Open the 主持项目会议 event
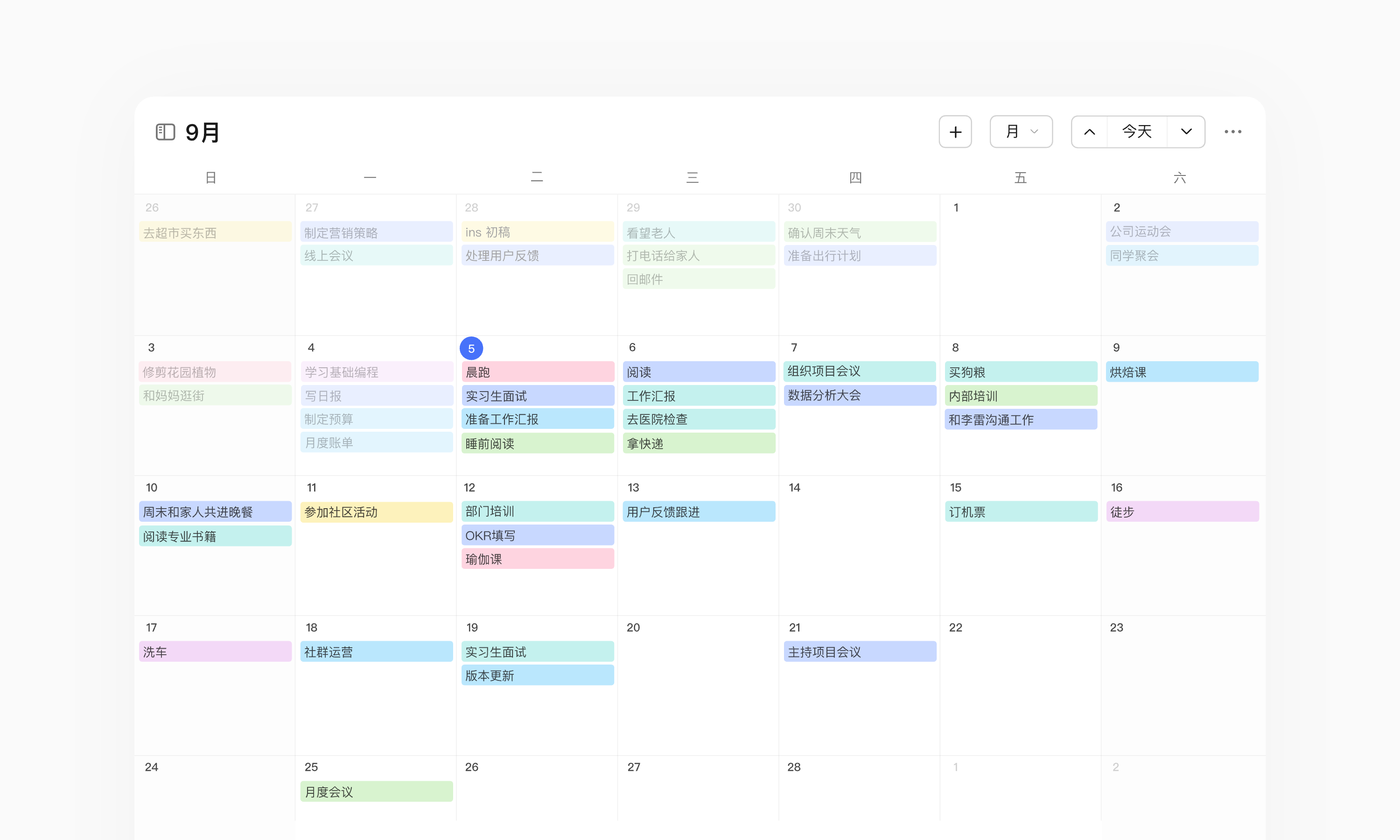 click(x=859, y=651)
